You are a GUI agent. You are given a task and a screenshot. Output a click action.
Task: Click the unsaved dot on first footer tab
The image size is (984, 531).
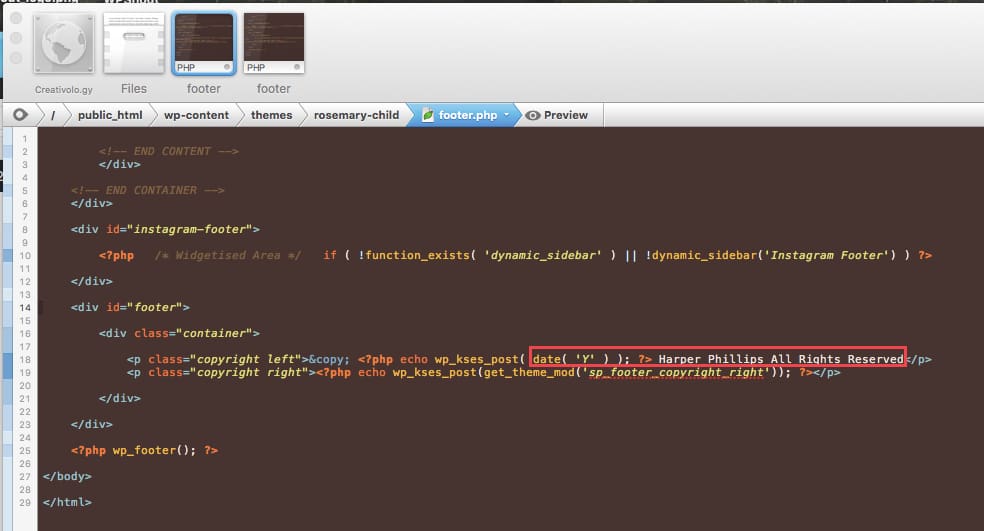tap(227, 67)
